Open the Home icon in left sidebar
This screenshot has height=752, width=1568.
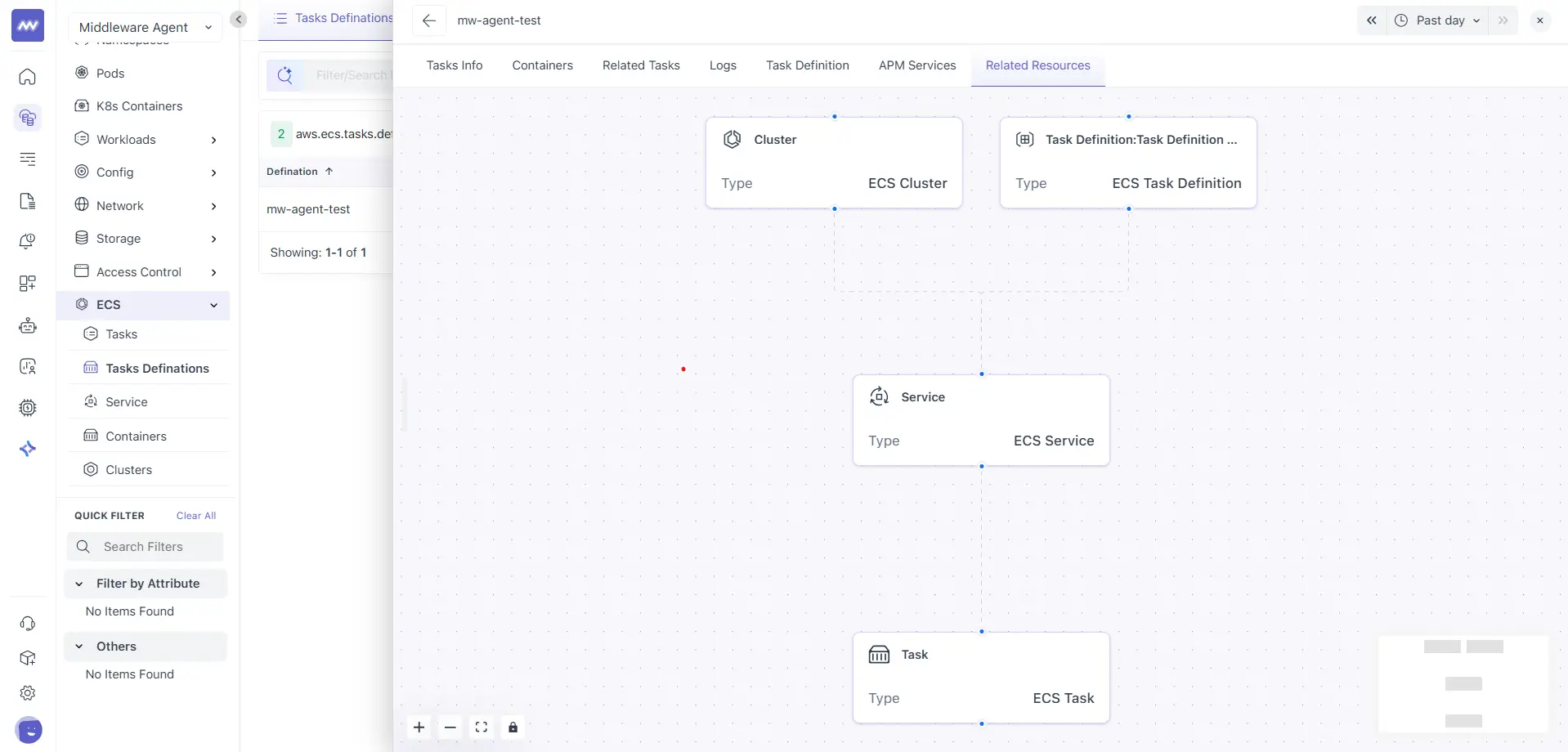(x=28, y=77)
